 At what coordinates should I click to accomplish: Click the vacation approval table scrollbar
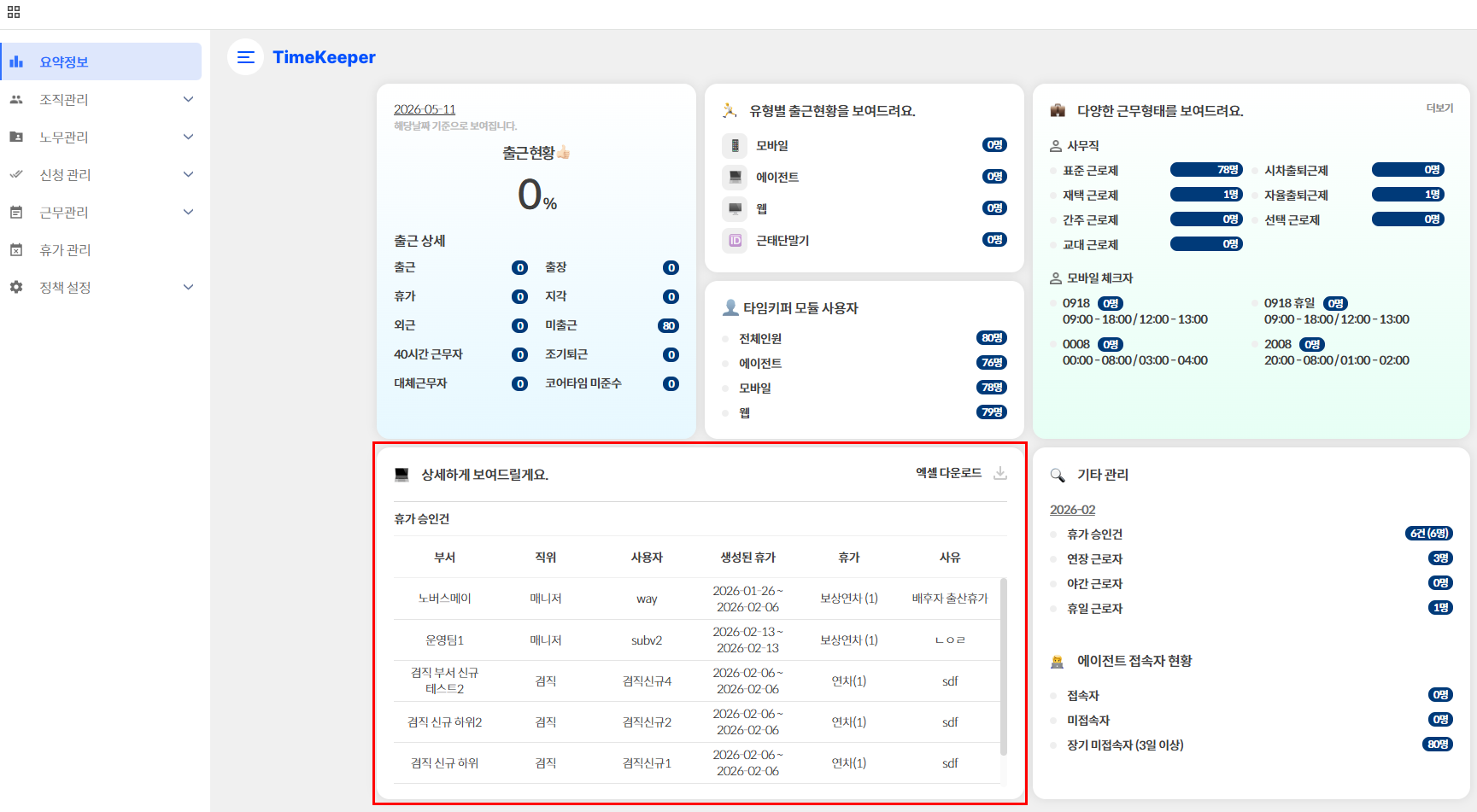click(1004, 667)
